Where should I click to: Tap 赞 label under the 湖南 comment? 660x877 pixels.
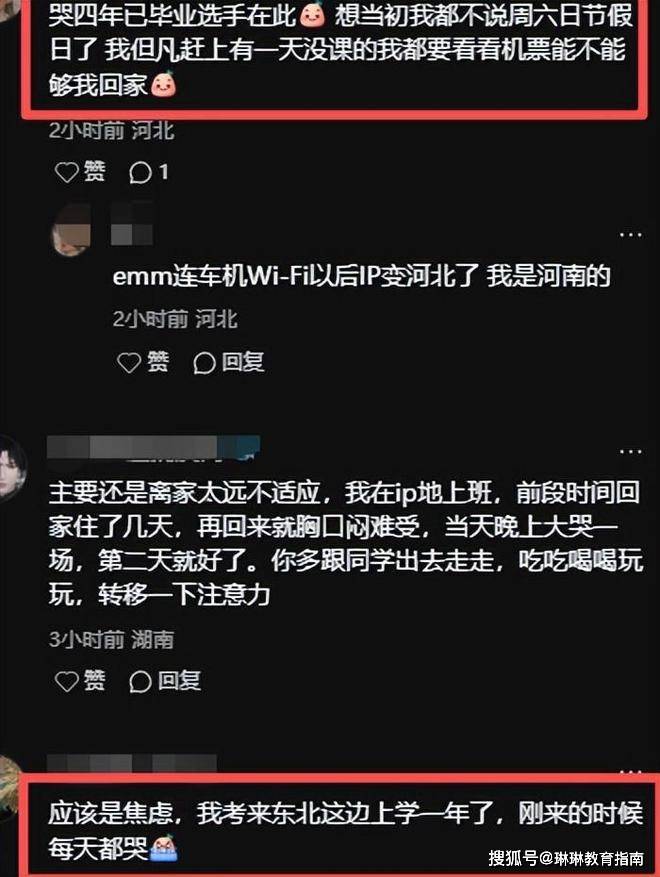pos(95,680)
